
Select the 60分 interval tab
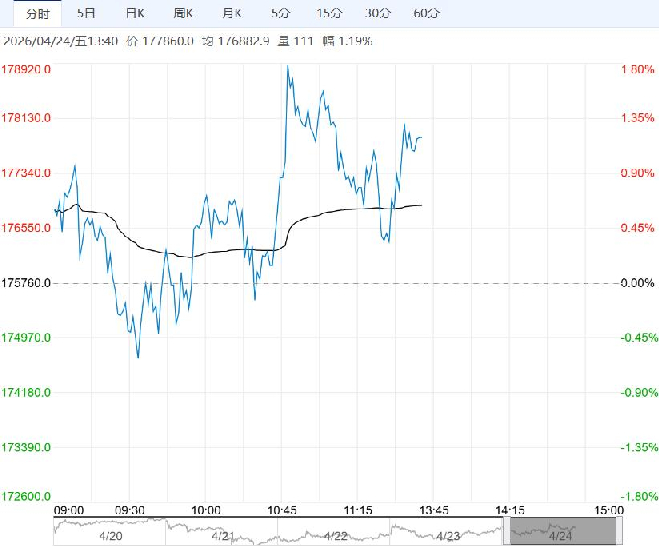click(x=426, y=13)
